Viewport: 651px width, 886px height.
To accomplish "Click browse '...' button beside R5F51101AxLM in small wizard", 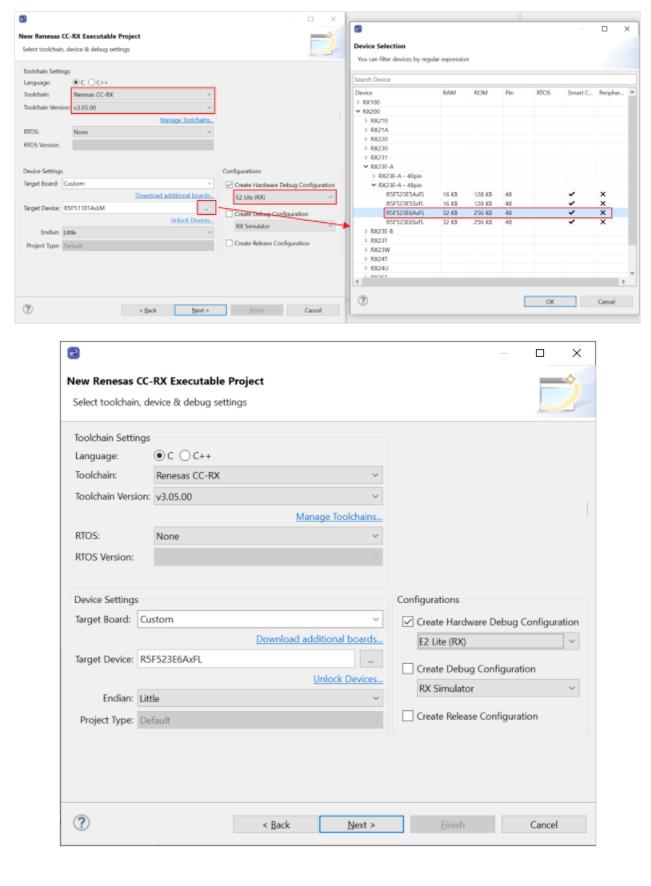I will [x=206, y=208].
